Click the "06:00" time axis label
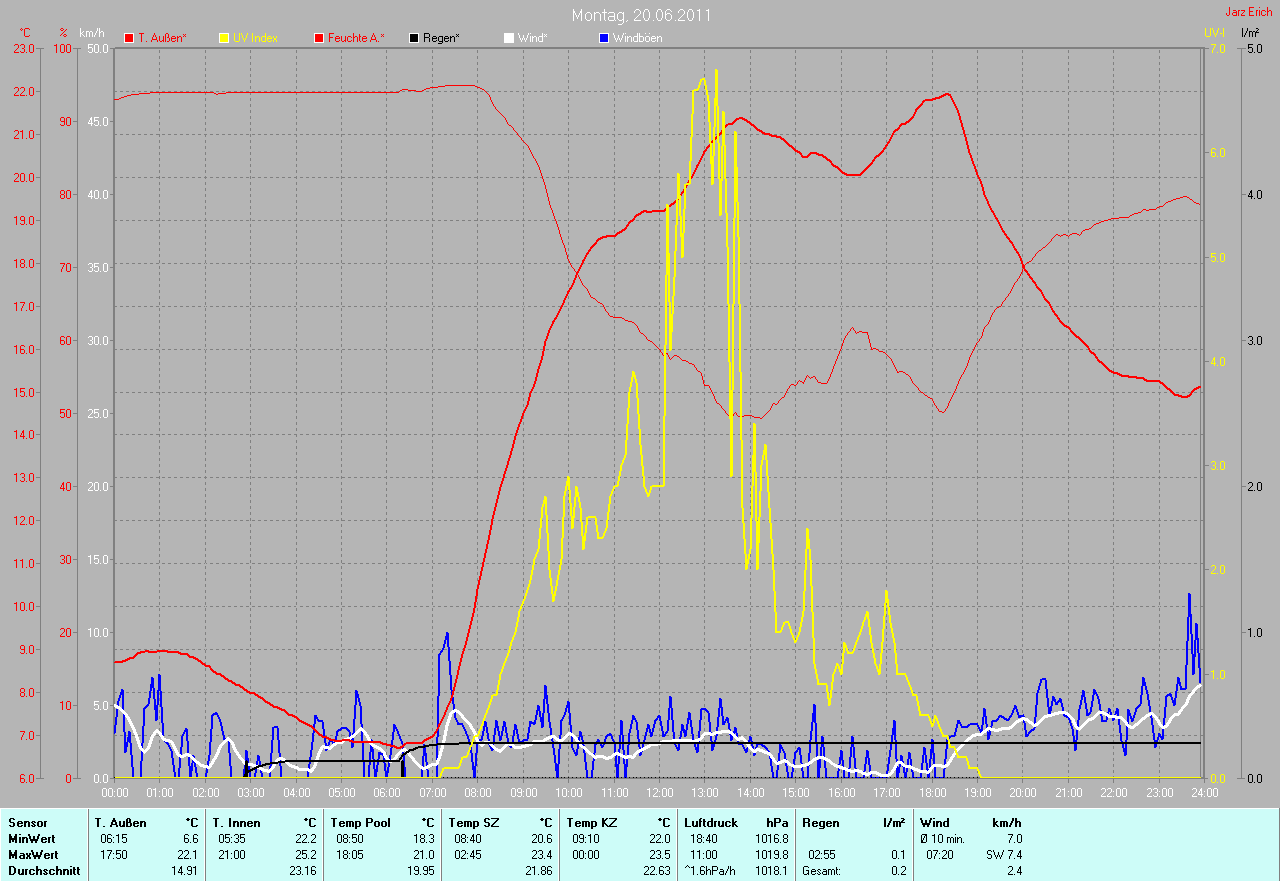The width and height of the screenshot is (1280, 881). [x=387, y=792]
